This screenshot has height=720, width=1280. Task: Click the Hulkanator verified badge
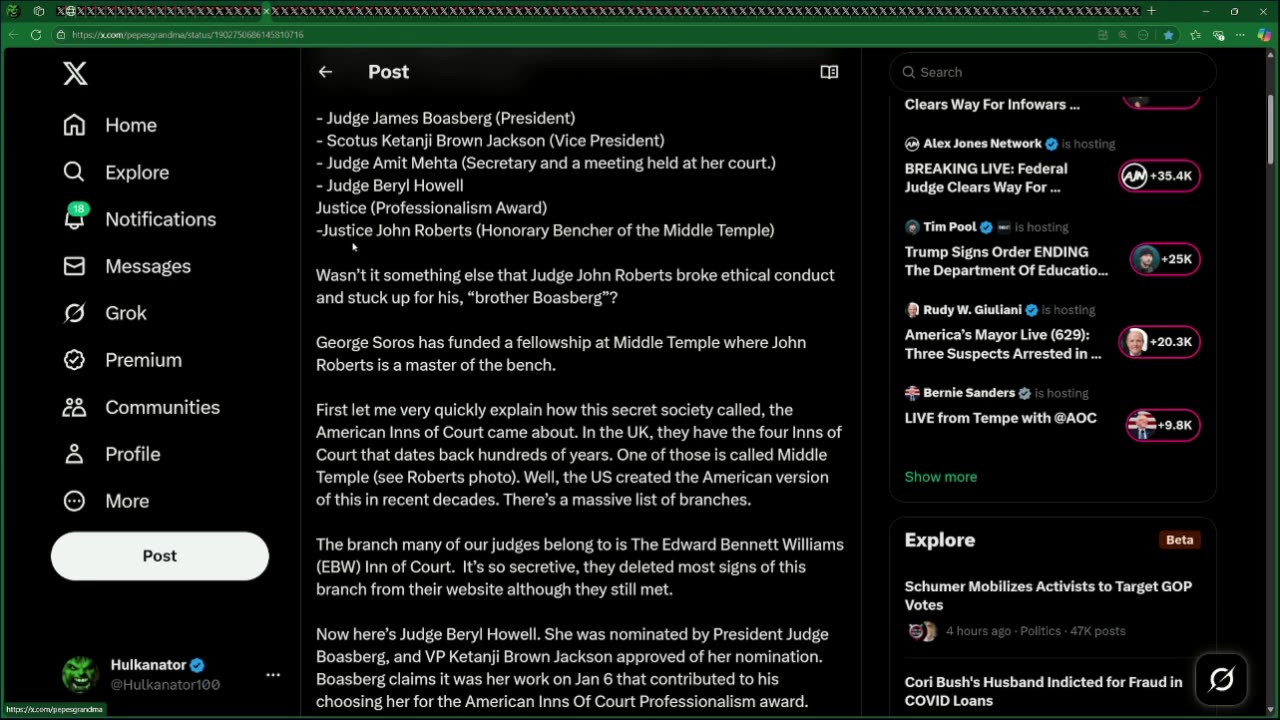pos(197,665)
